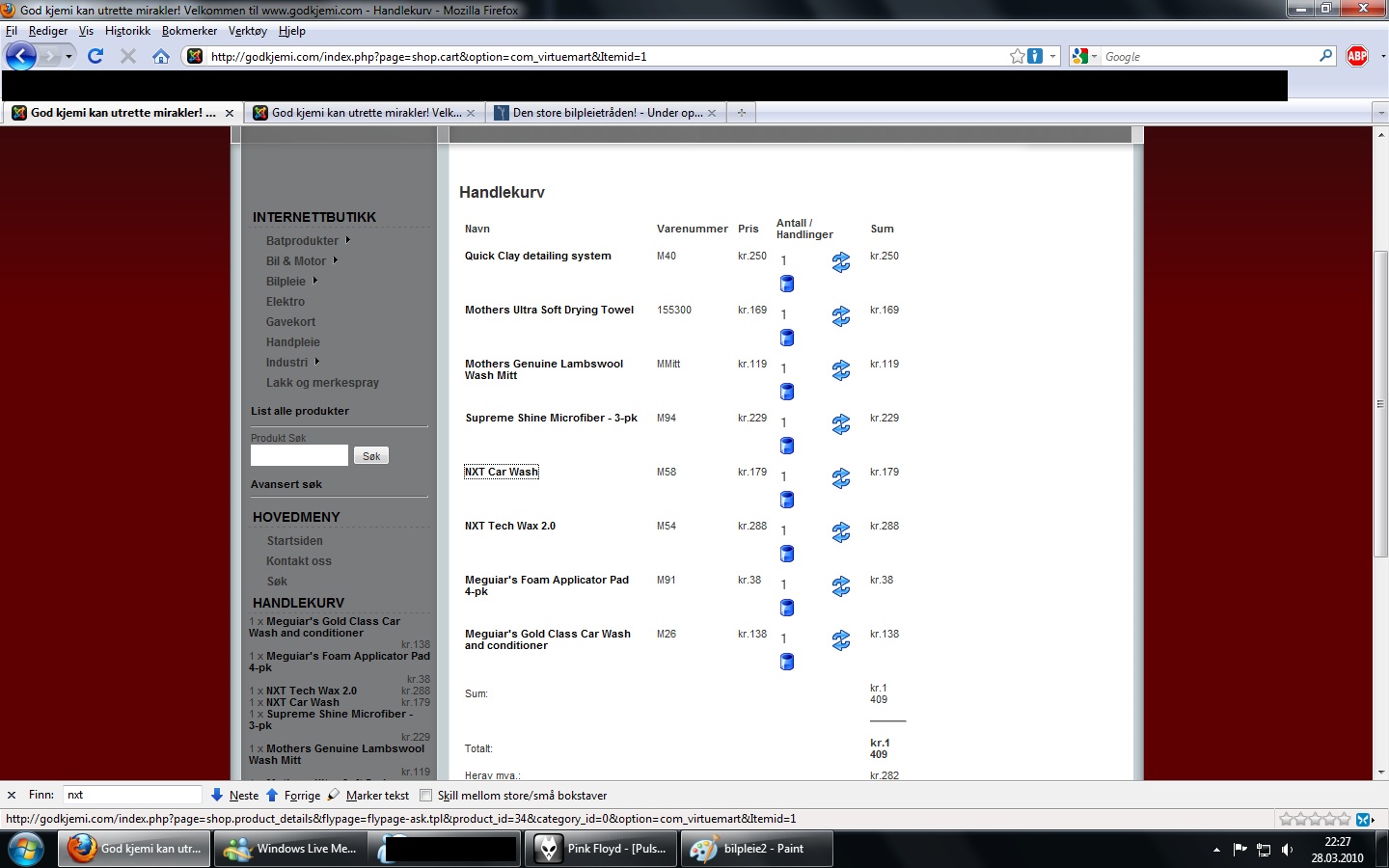Focus the URL address bar

click(x=608, y=57)
